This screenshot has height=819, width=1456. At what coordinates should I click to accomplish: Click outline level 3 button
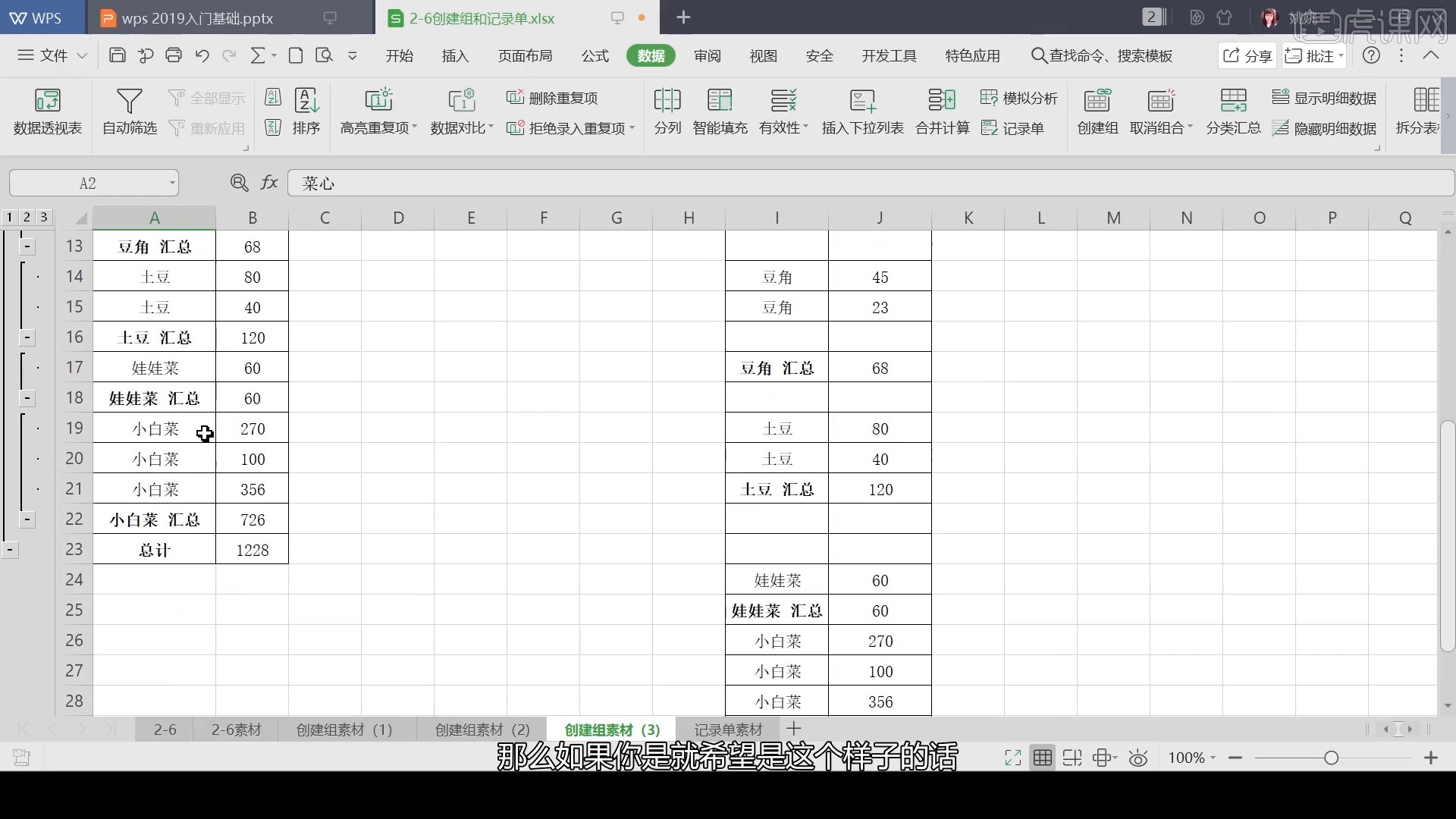click(x=44, y=217)
